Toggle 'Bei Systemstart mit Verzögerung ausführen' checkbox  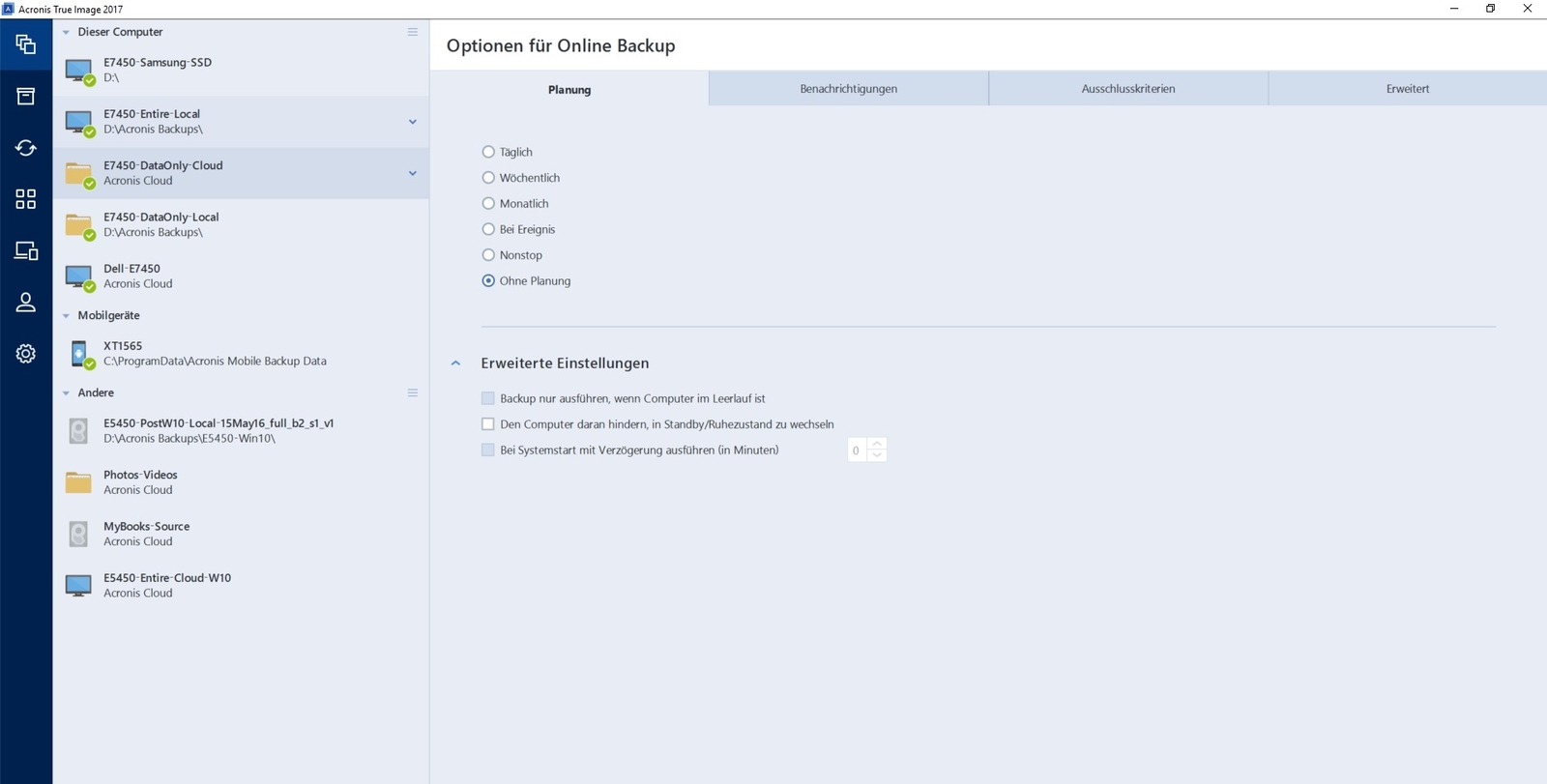[x=488, y=450]
